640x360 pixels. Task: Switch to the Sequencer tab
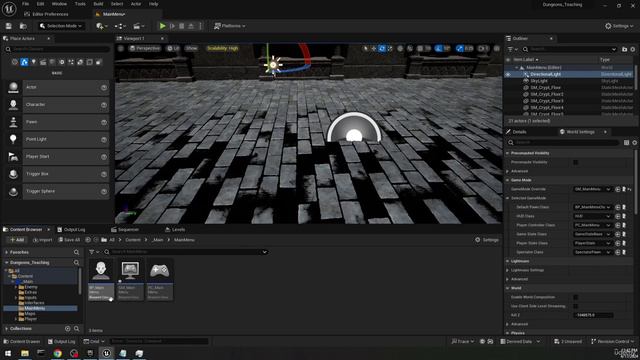tap(125, 229)
